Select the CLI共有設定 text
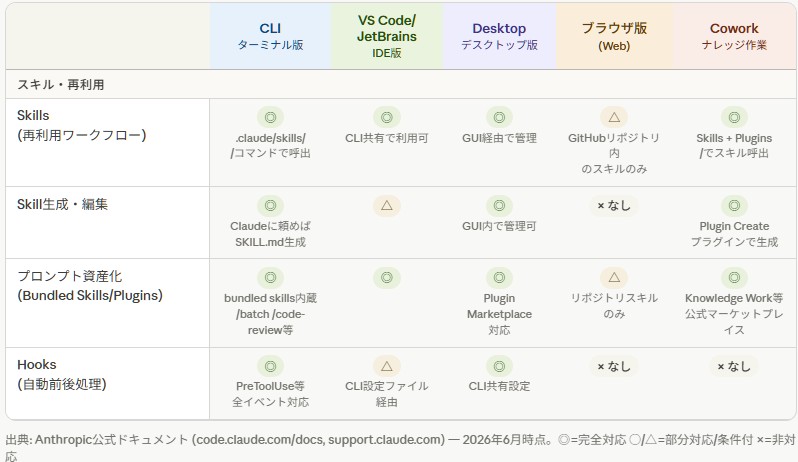Image resolution: width=798 pixels, height=462 pixels. (499, 386)
